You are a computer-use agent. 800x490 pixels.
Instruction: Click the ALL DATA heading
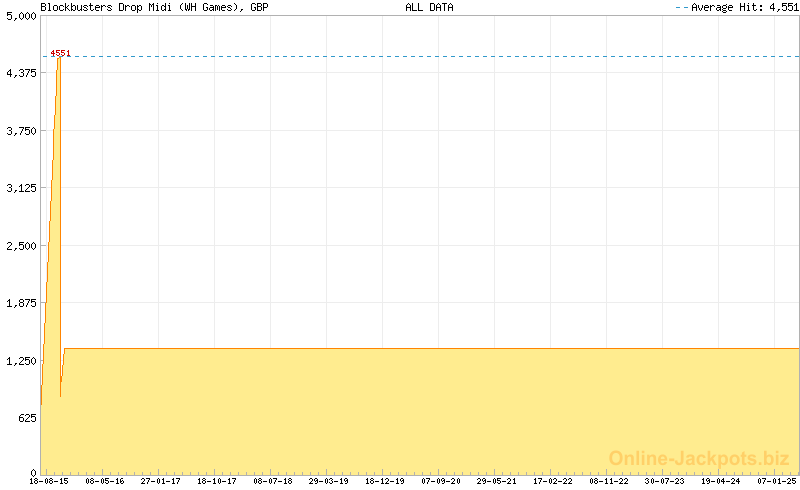click(429, 7)
